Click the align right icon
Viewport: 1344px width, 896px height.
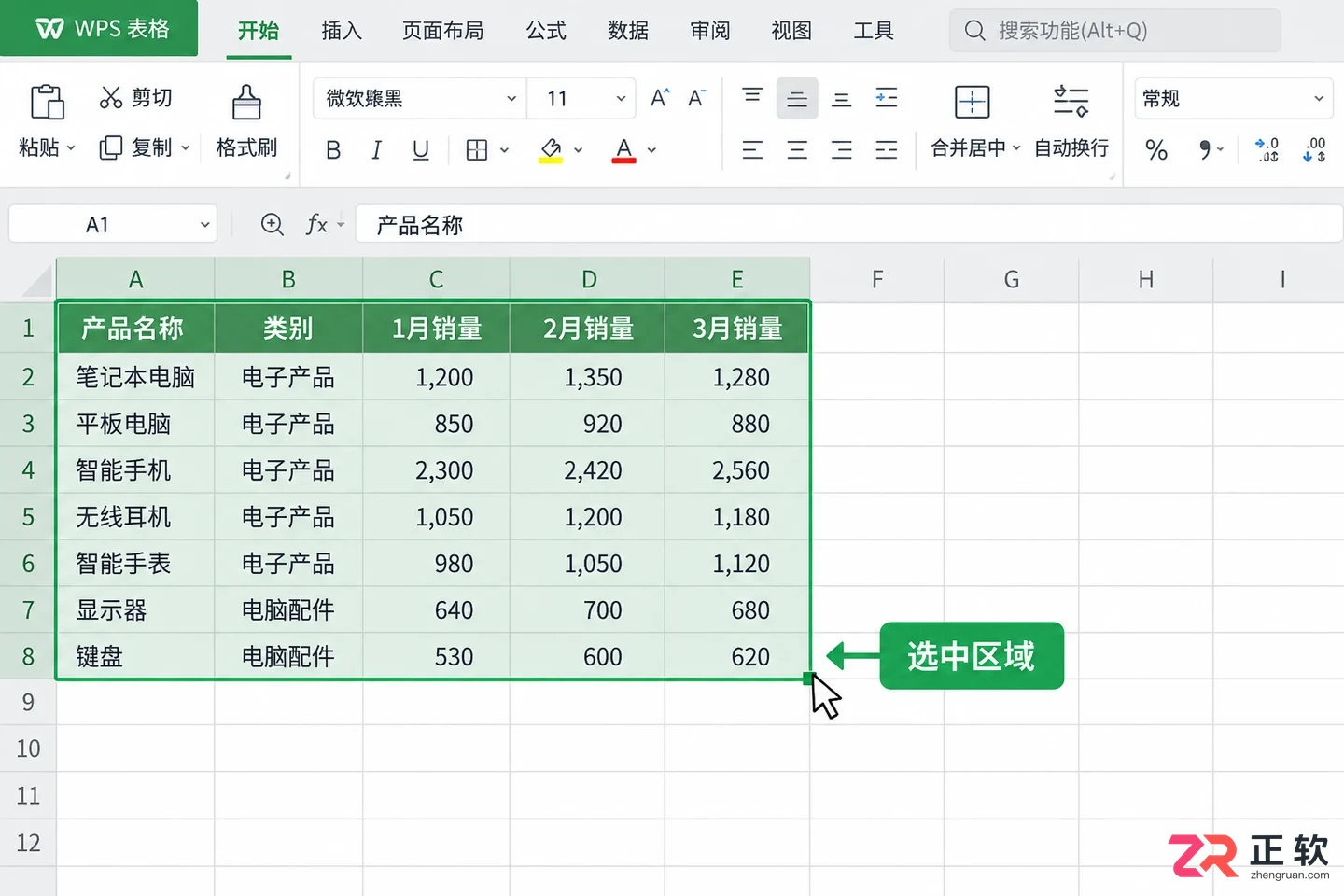point(842,150)
